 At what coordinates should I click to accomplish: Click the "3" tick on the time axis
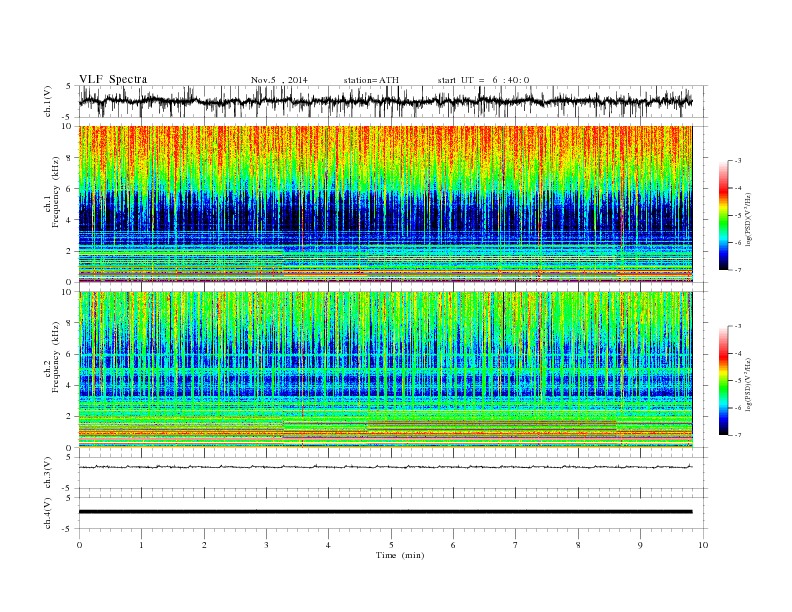(x=266, y=545)
